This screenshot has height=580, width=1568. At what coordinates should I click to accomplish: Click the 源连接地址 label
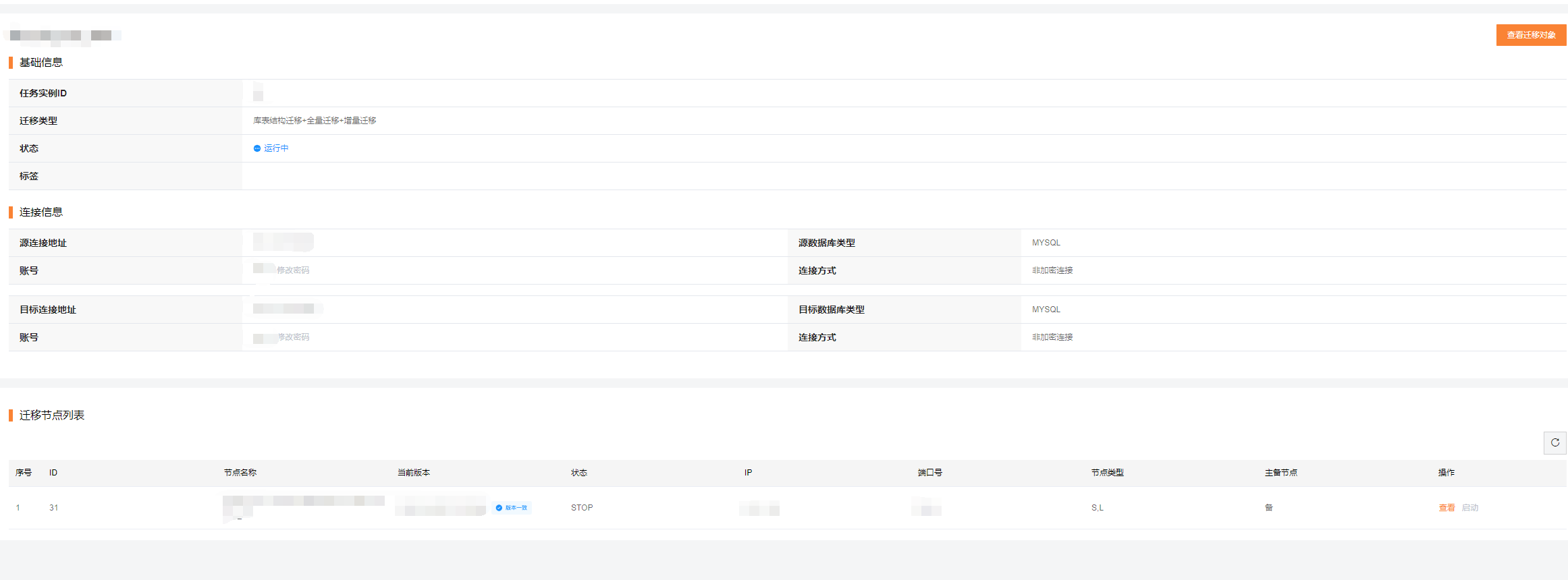tap(43, 243)
